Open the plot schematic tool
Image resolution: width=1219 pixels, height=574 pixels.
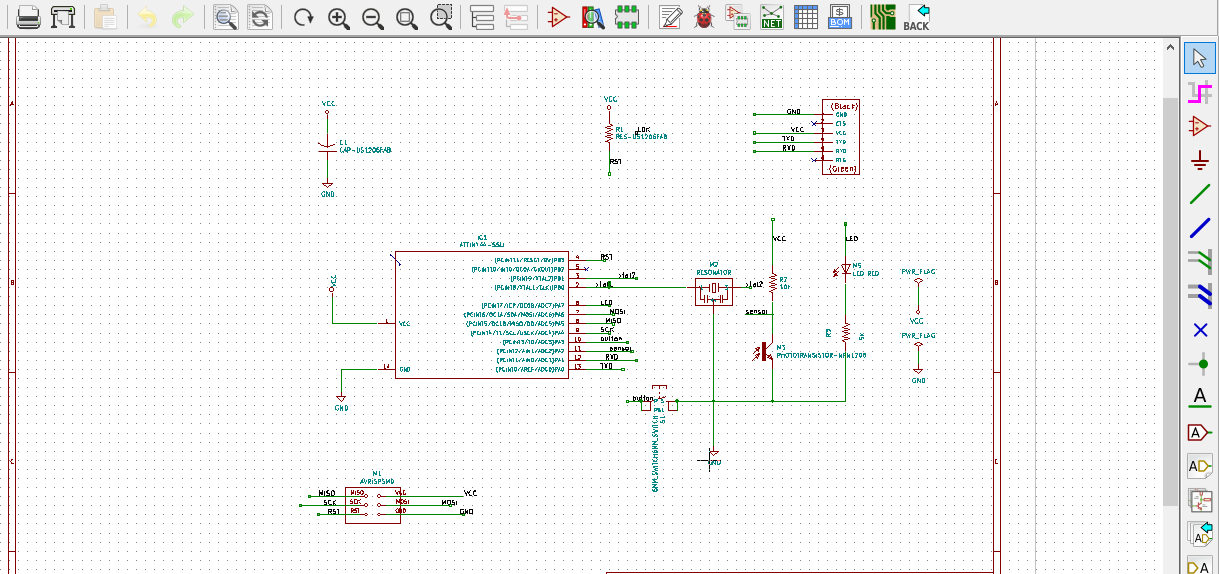pyautogui.click(x=62, y=17)
